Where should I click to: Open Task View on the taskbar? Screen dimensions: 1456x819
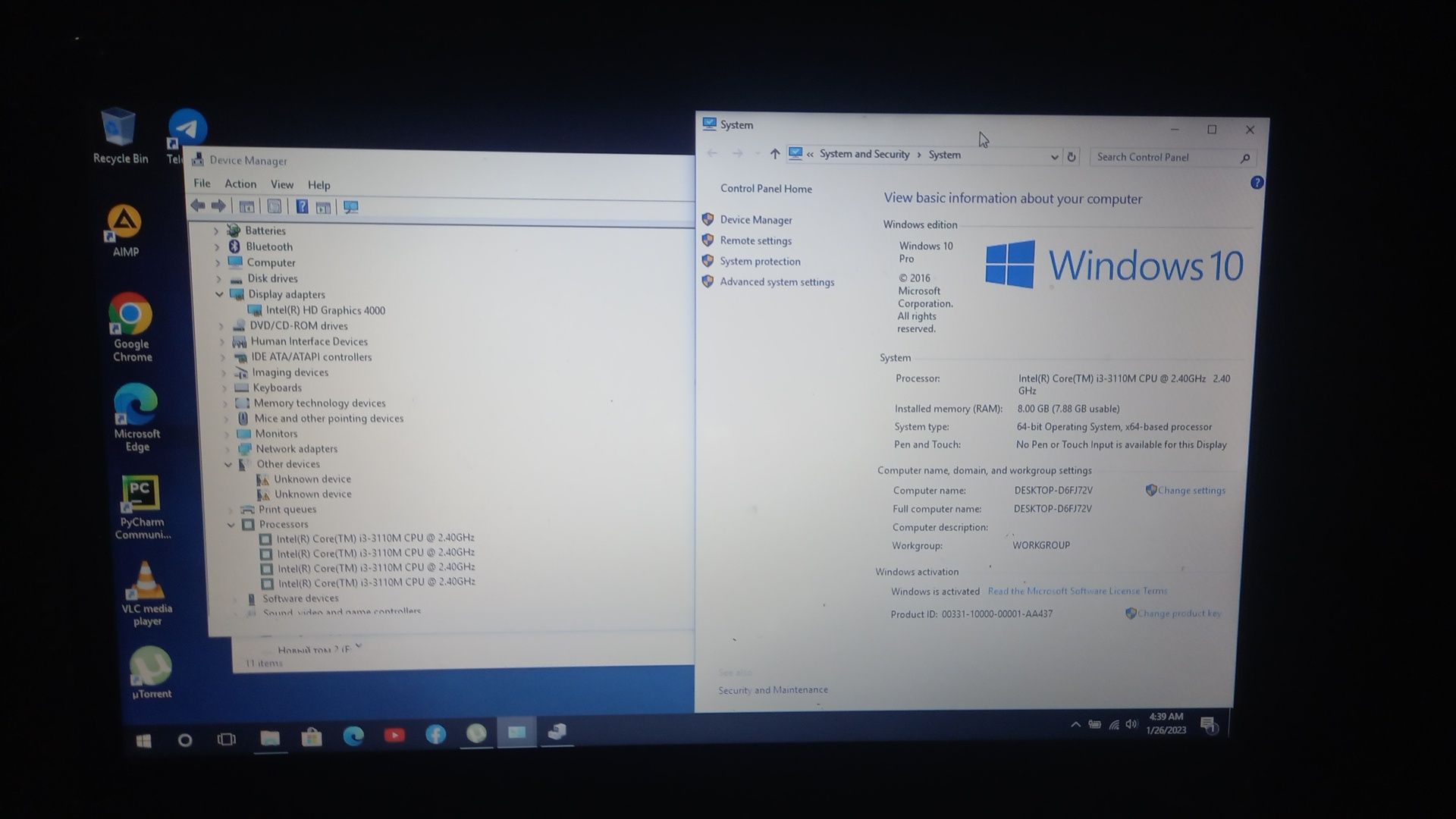coord(226,739)
